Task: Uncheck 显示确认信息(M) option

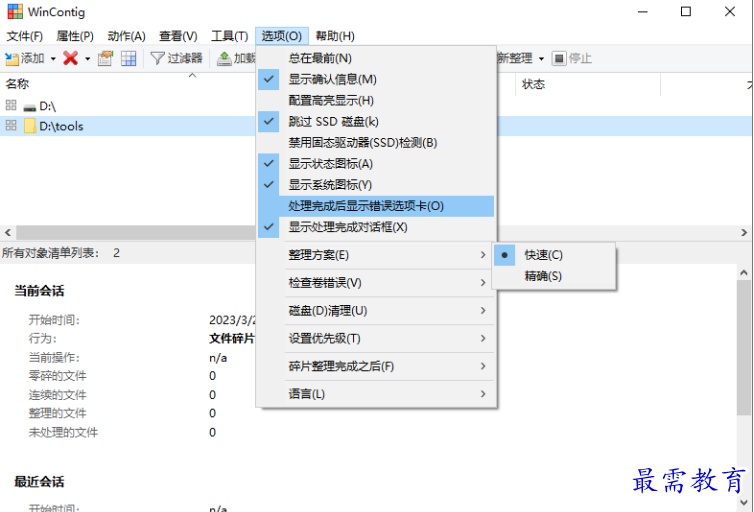Action: click(376, 79)
